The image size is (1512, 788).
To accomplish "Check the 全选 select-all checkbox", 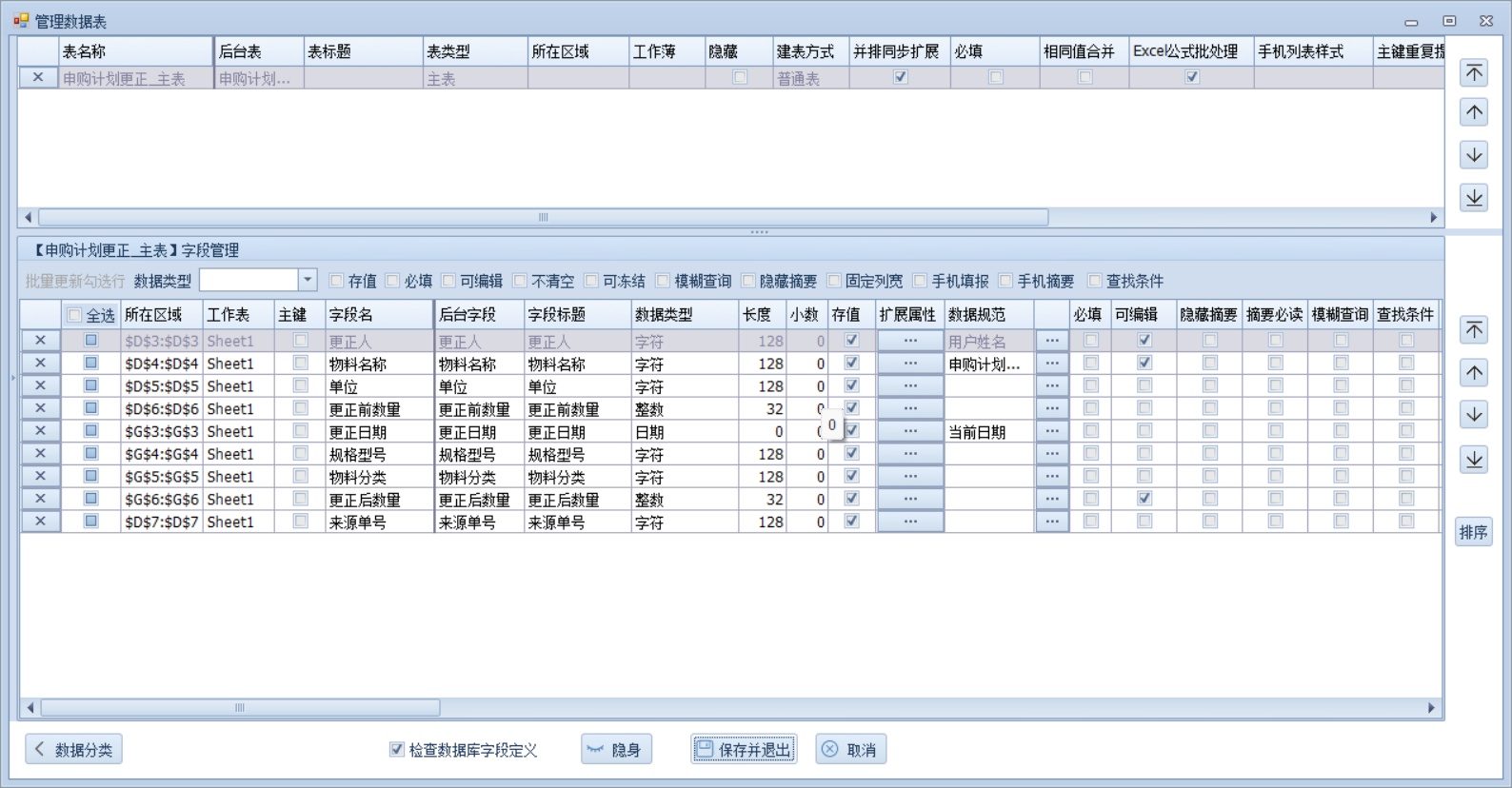I will coord(74,315).
